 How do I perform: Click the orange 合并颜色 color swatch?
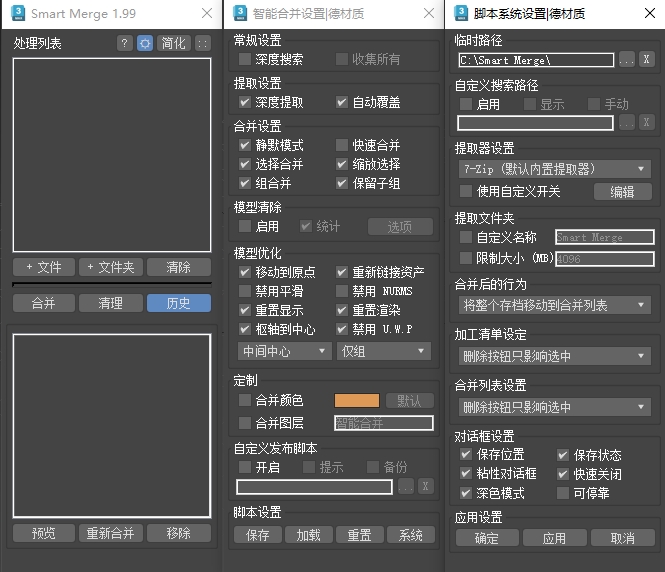(x=357, y=400)
